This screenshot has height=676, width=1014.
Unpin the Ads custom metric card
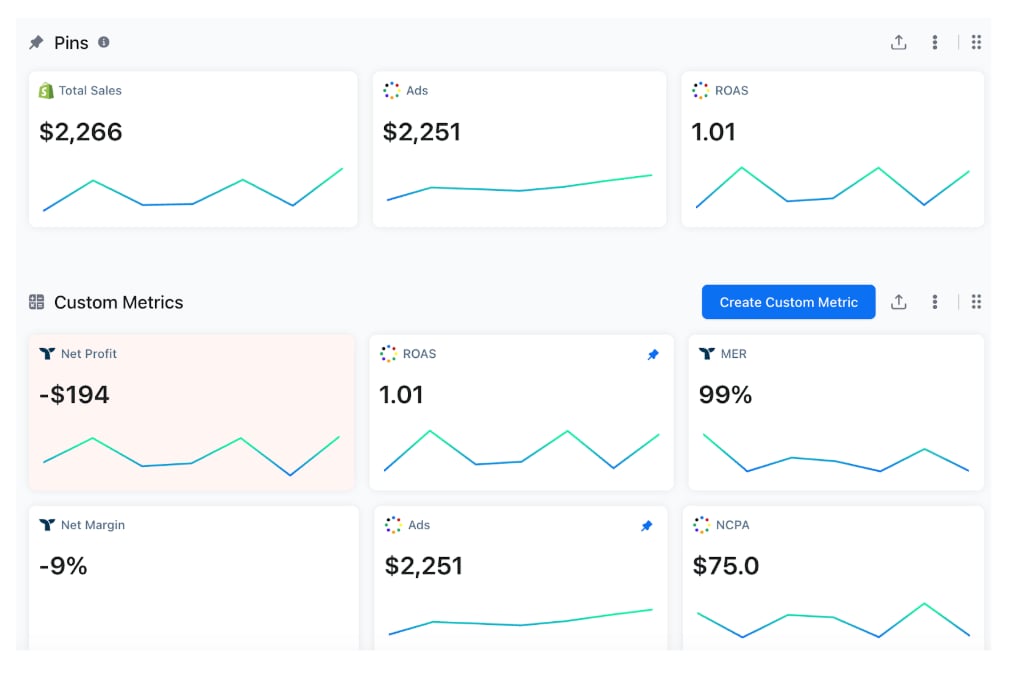click(646, 526)
